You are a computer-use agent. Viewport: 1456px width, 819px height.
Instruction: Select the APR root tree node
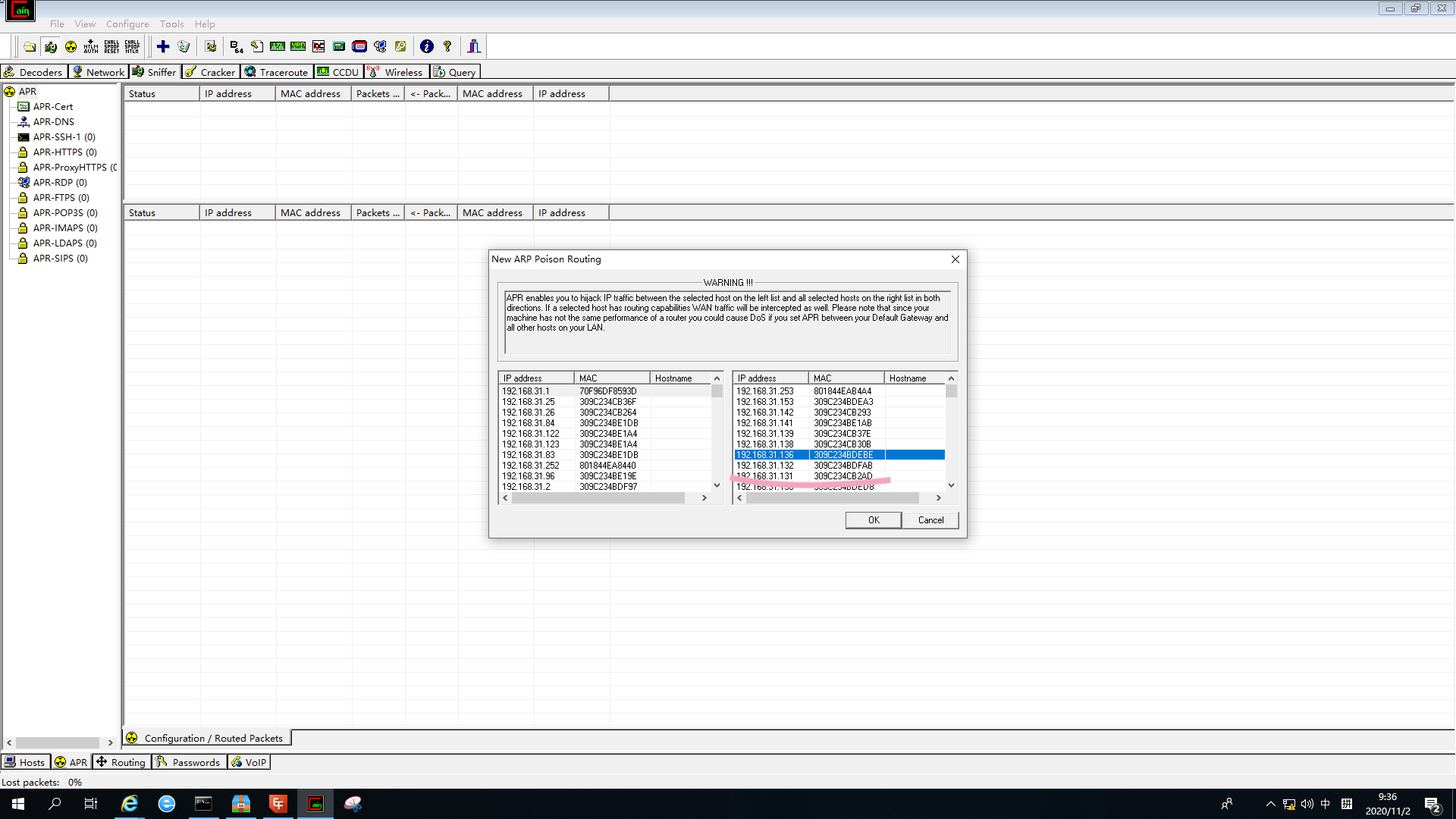[27, 91]
